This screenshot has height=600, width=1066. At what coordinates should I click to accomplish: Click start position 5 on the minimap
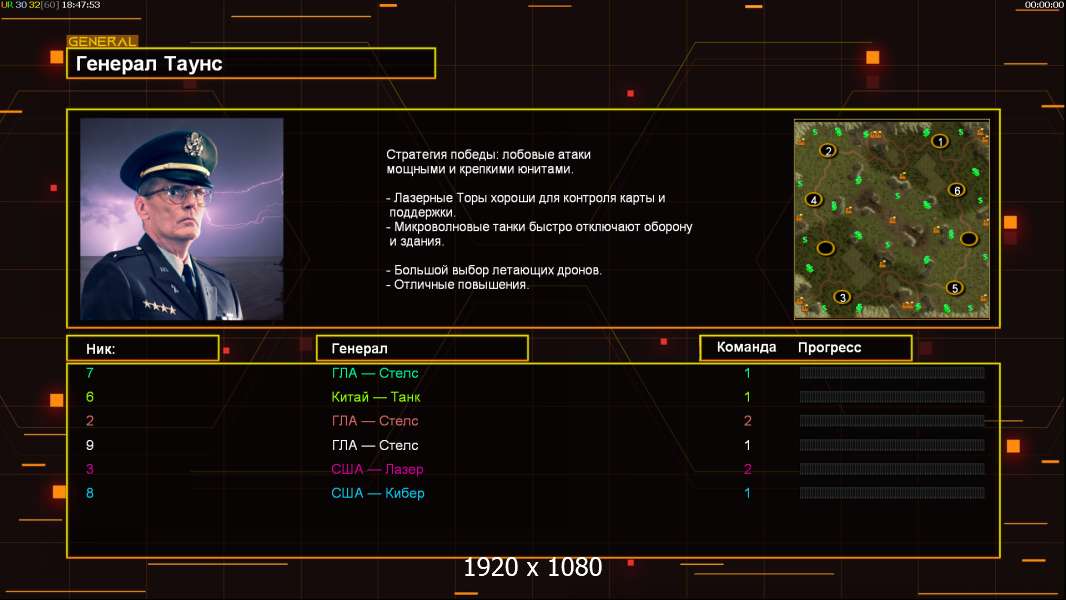click(x=955, y=288)
